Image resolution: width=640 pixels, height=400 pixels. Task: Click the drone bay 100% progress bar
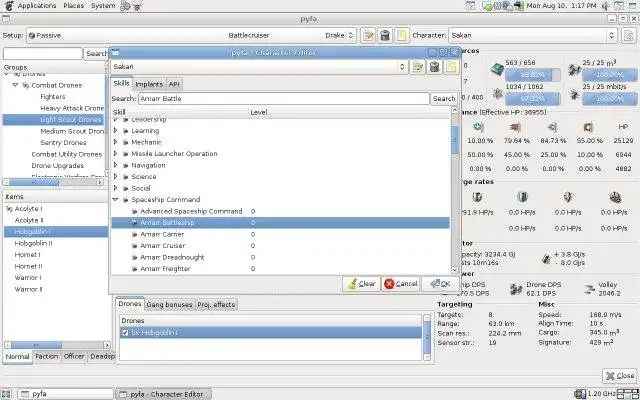coord(609,75)
